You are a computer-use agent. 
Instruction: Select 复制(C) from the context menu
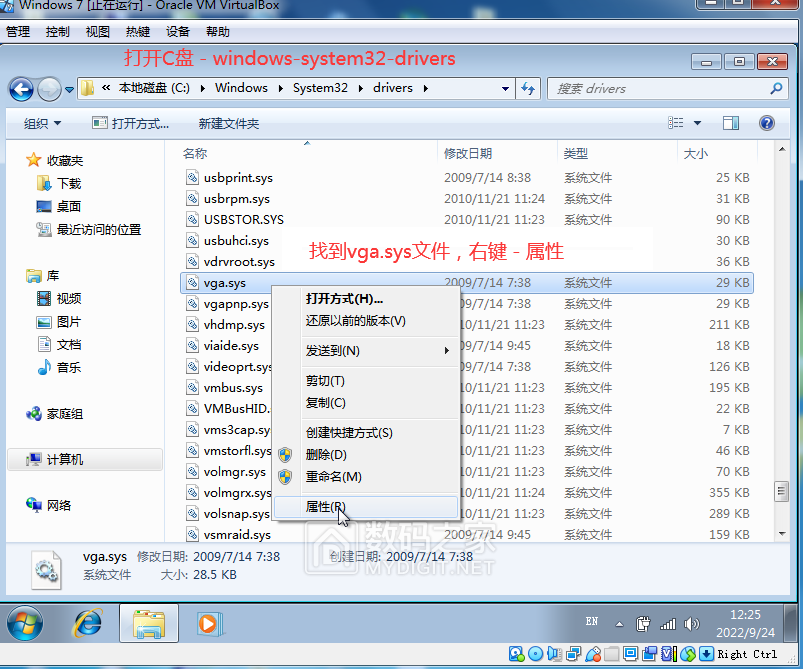tap(325, 403)
